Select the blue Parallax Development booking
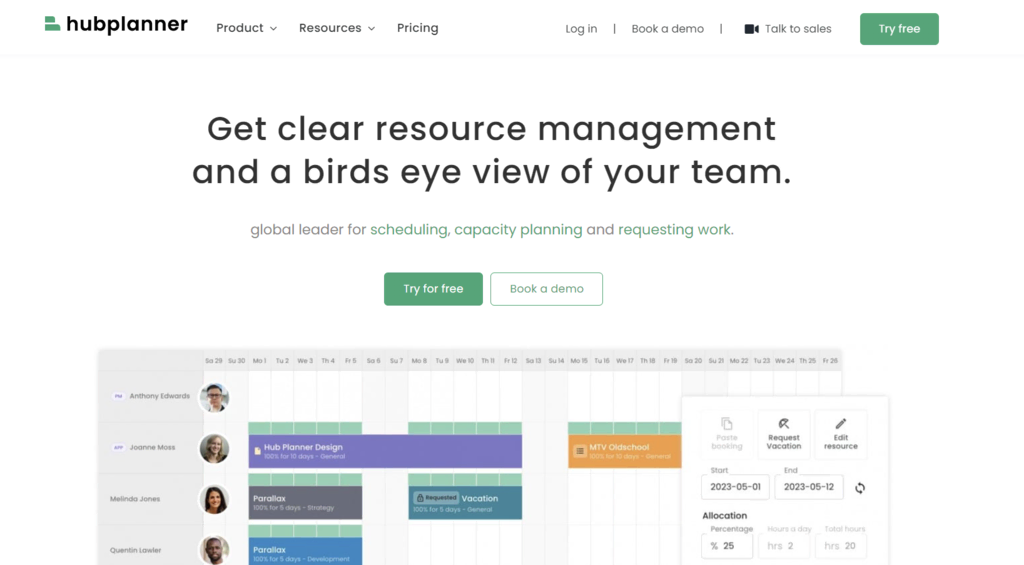Screen dimensions: 1024x565 [x=305, y=551]
